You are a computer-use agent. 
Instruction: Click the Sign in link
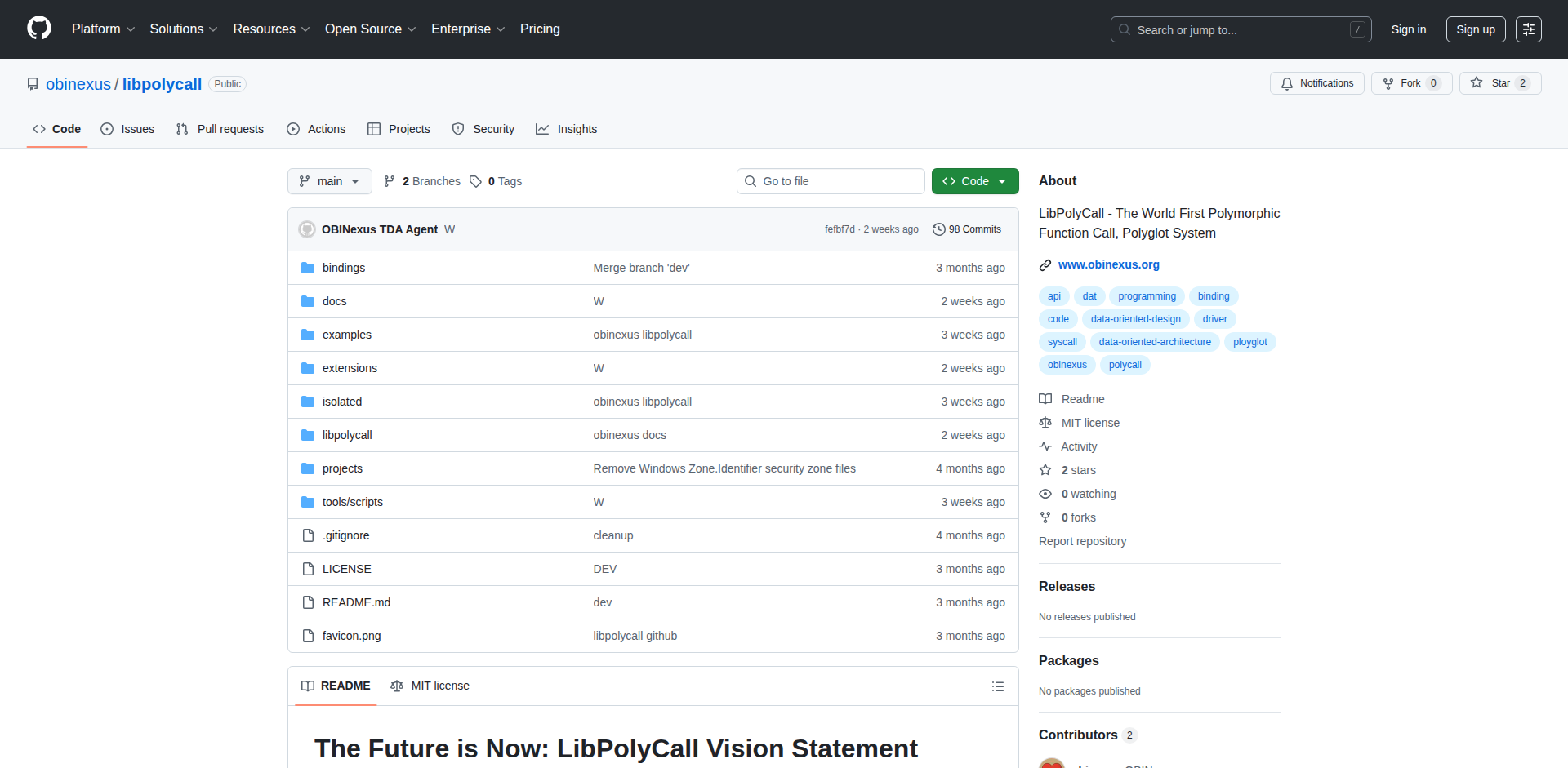tap(1409, 29)
